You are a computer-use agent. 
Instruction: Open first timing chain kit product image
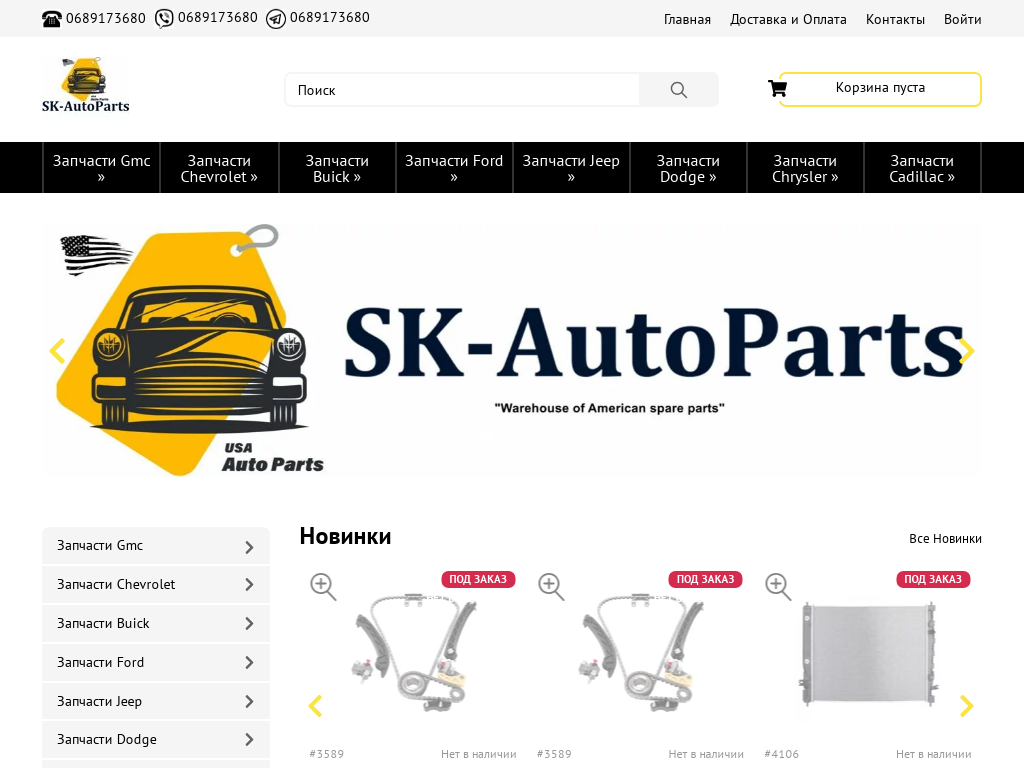[x=413, y=653]
